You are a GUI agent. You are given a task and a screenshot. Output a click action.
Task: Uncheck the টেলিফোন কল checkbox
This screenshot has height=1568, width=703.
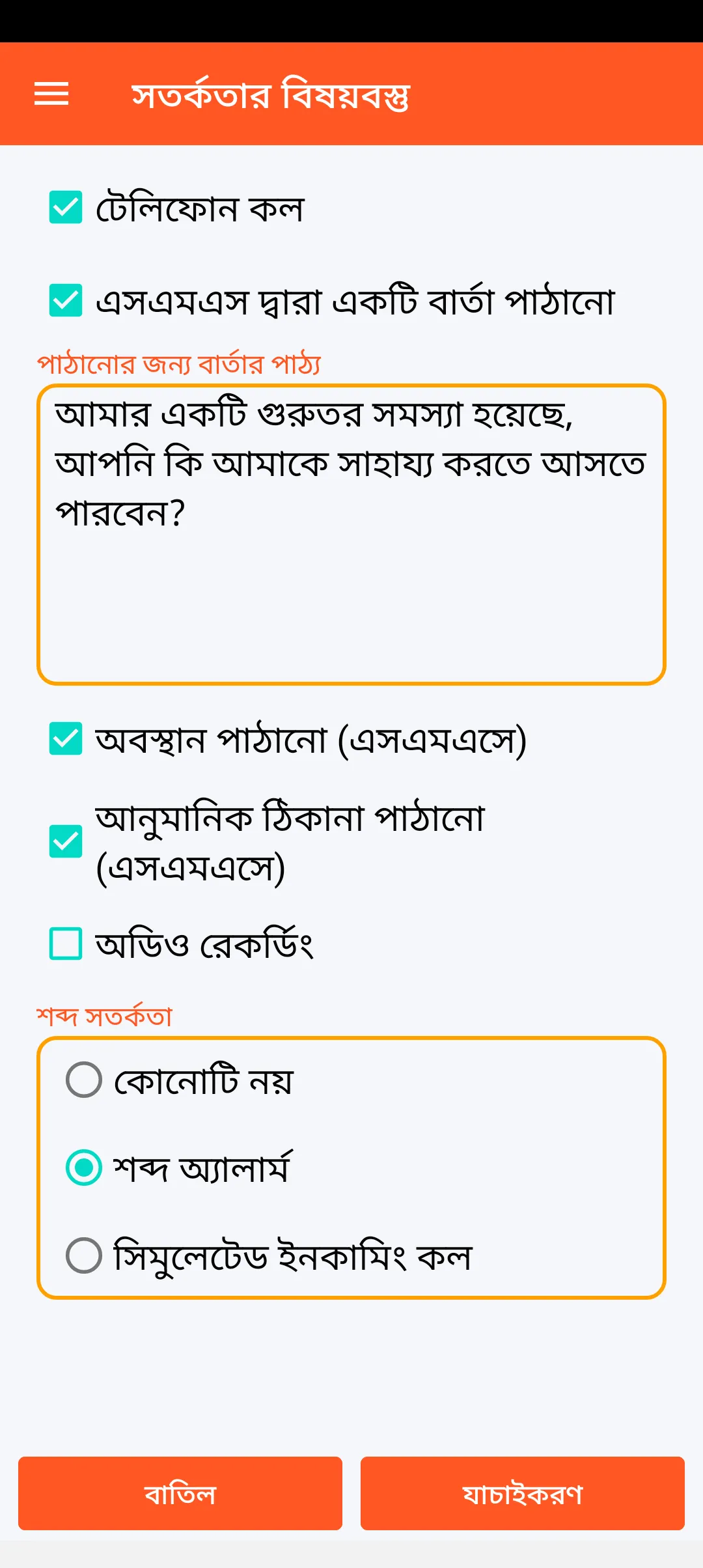point(66,208)
